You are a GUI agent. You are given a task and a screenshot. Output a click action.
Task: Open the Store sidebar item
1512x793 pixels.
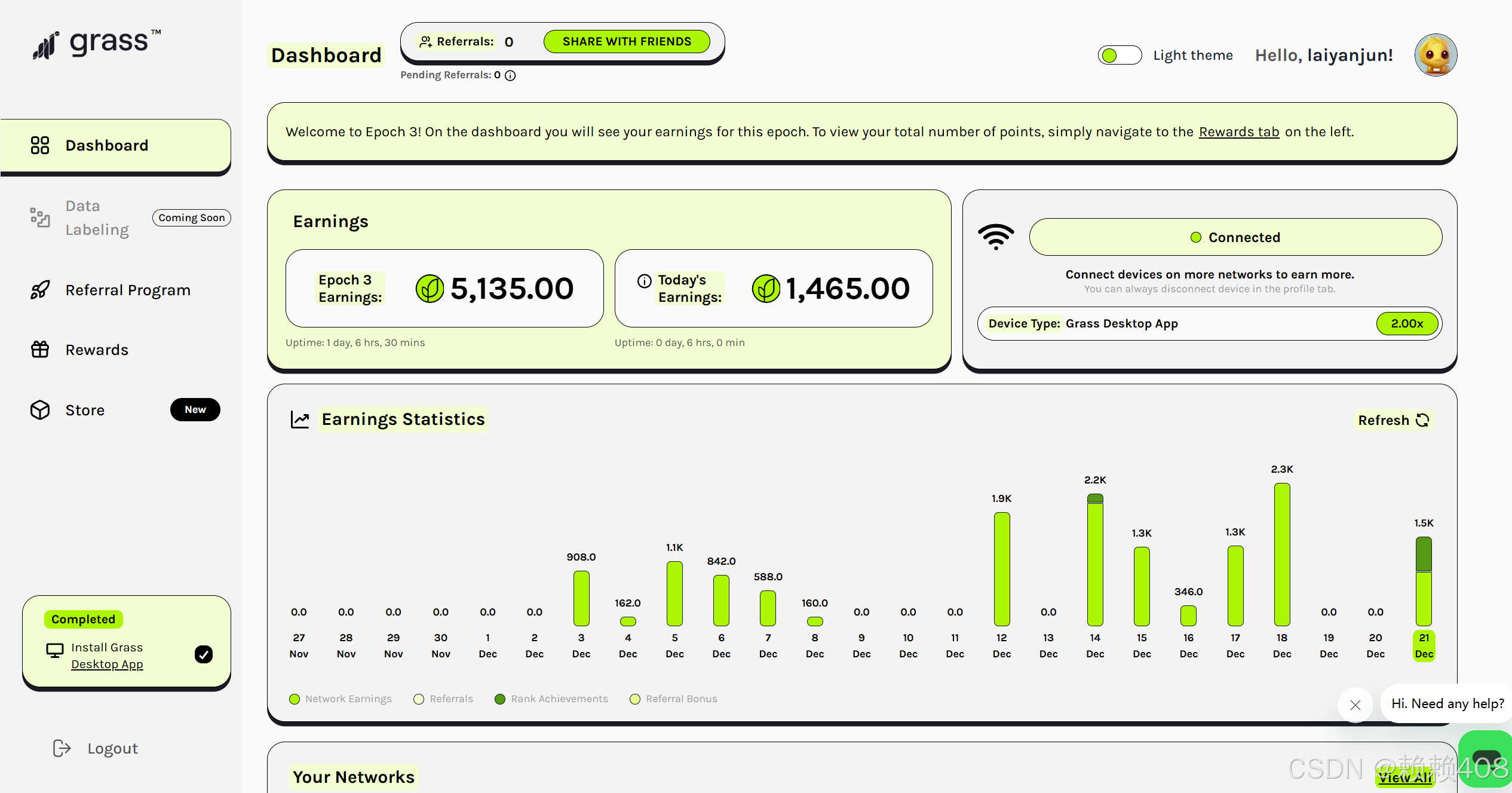point(85,411)
